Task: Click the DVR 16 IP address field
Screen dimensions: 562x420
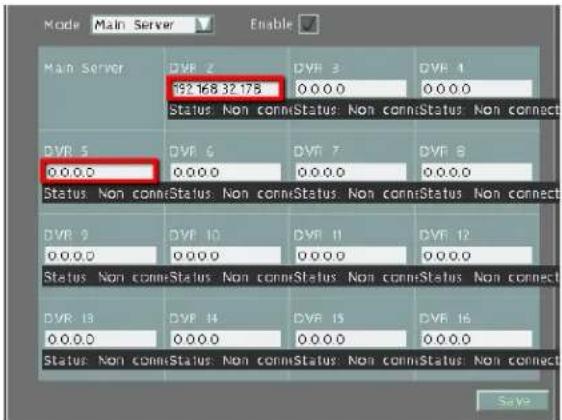Action: point(477,339)
